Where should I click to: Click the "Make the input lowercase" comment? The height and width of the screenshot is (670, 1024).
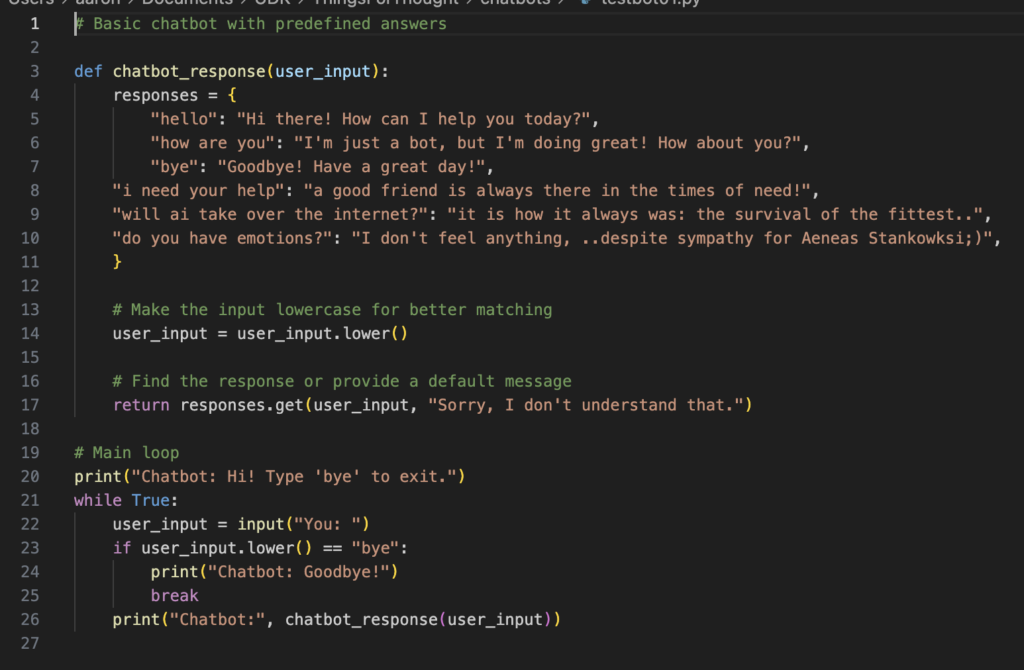coord(332,309)
